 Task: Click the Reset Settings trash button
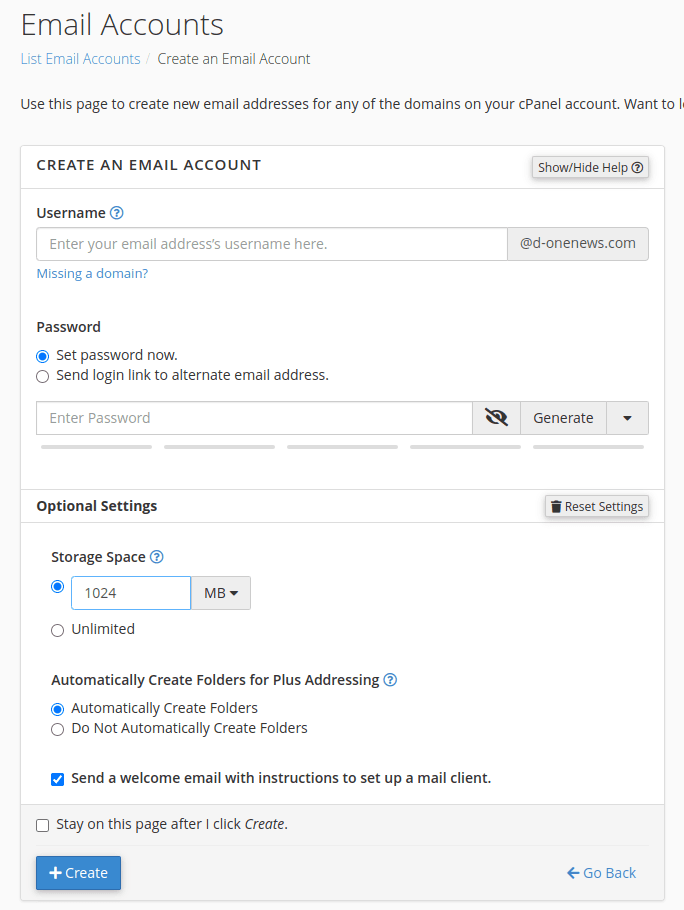point(596,506)
